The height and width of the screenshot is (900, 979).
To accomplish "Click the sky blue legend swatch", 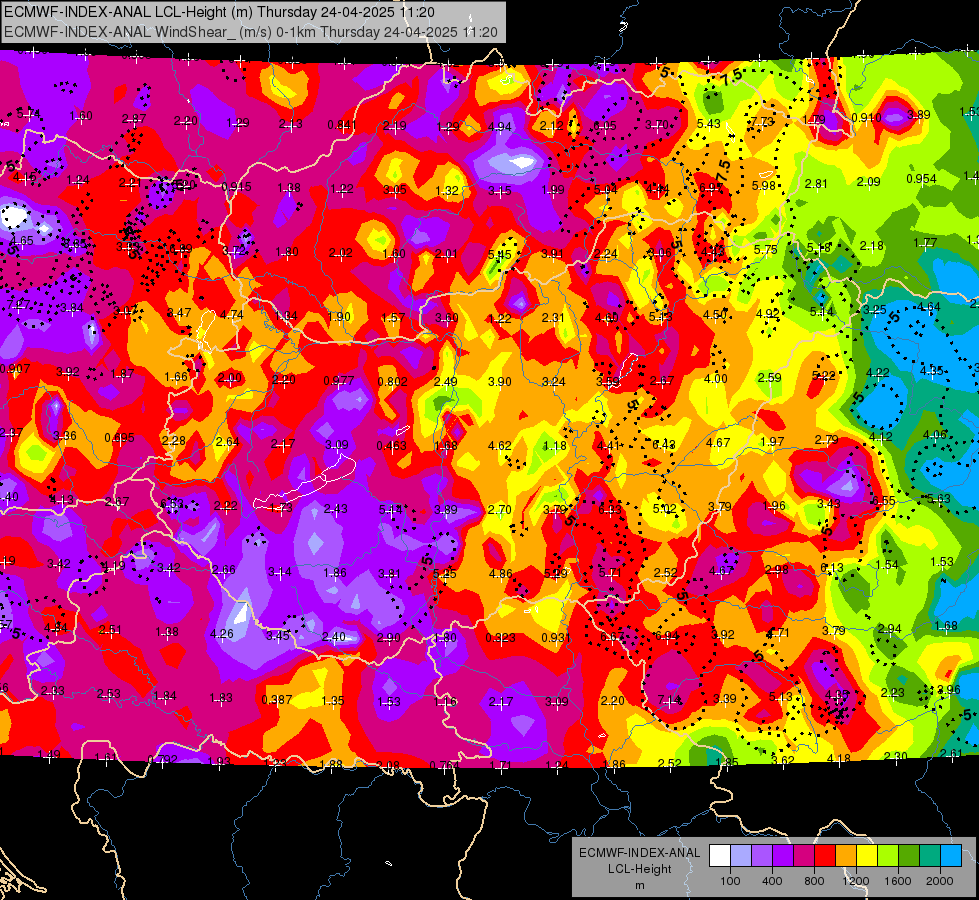I will pos(950,856).
